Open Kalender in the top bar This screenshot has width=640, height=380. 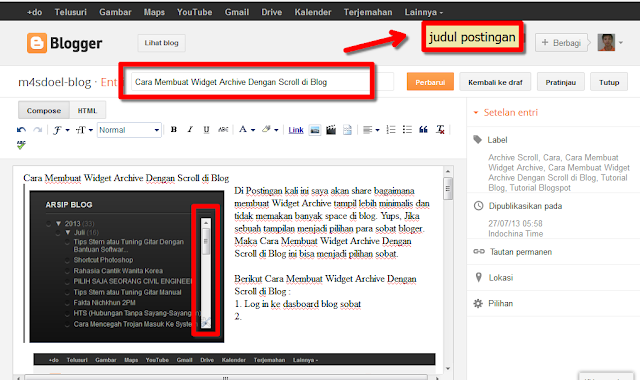click(313, 12)
